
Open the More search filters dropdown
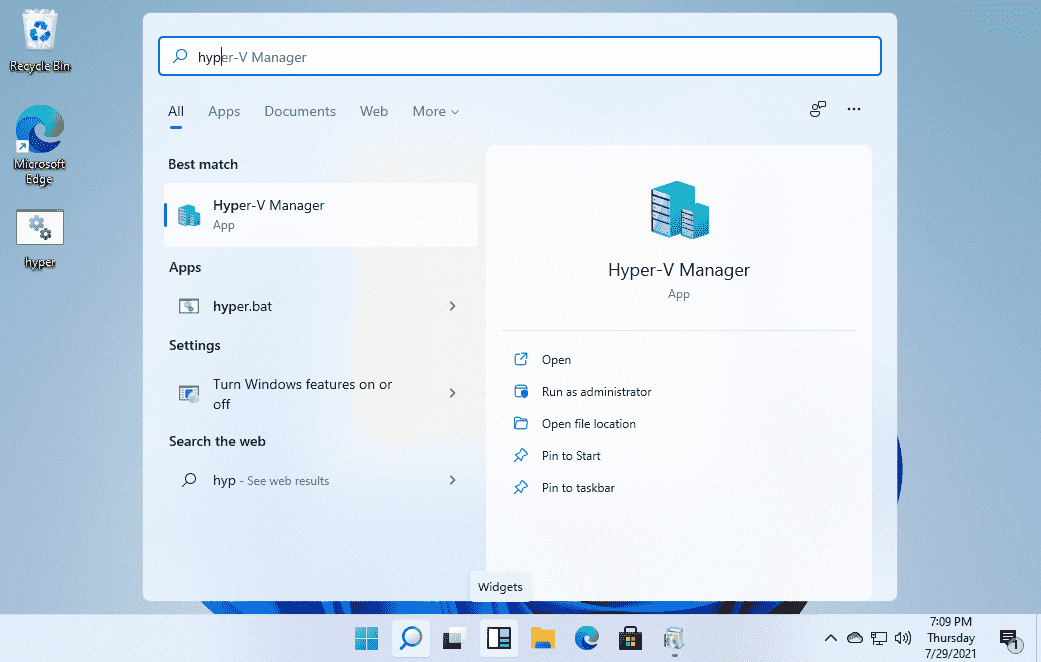pyautogui.click(x=435, y=111)
